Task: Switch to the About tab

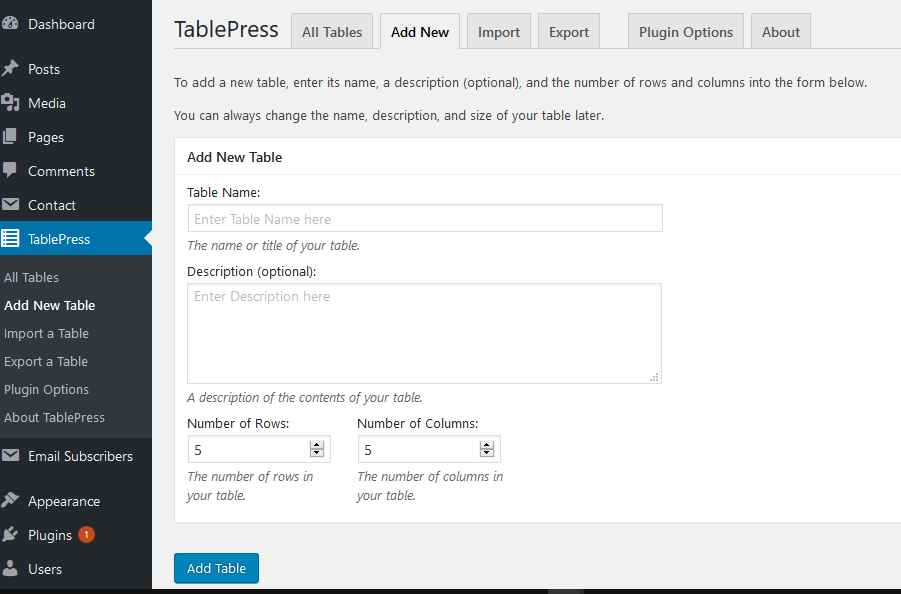Action: tap(780, 31)
